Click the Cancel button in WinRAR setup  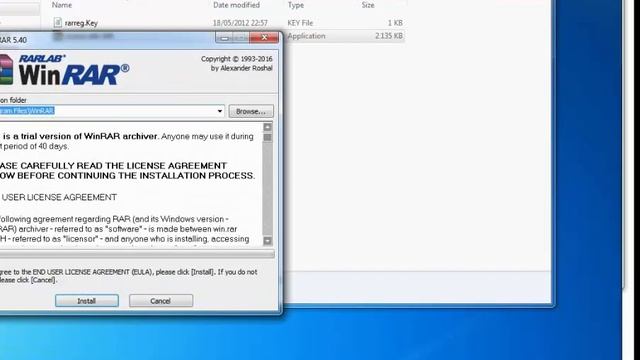[161, 301]
